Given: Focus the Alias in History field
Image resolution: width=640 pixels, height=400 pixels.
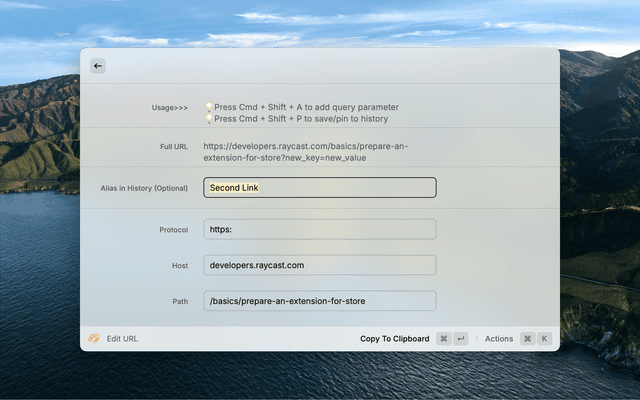Looking at the screenshot, I should (320, 188).
